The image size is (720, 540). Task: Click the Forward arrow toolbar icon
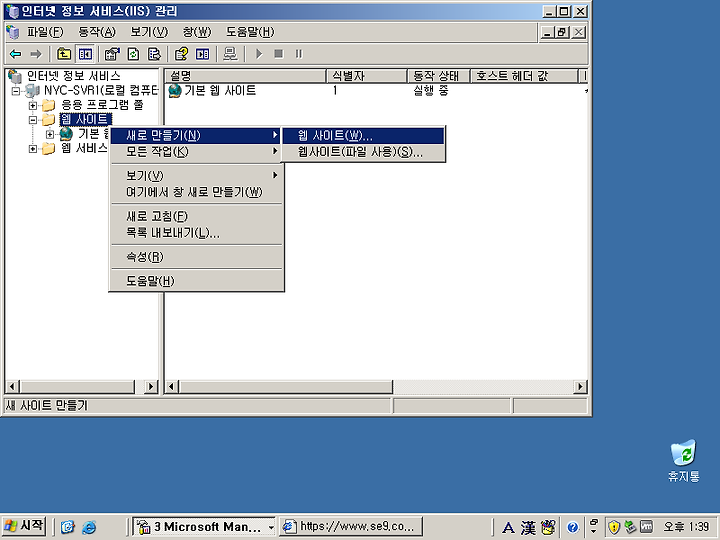pyautogui.click(x=36, y=54)
